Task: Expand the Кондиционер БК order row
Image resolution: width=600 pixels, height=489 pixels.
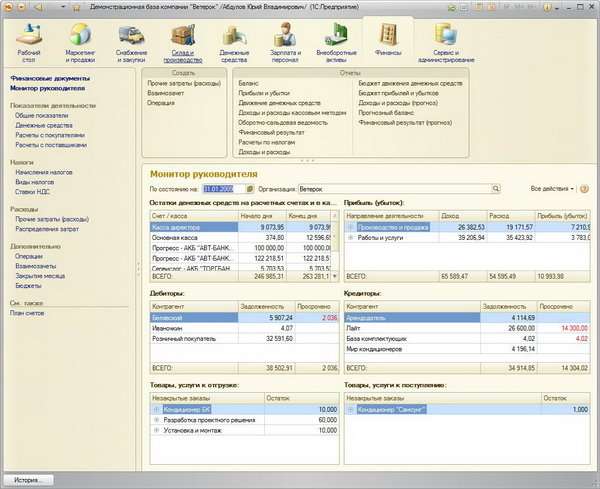Action: point(156,409)
